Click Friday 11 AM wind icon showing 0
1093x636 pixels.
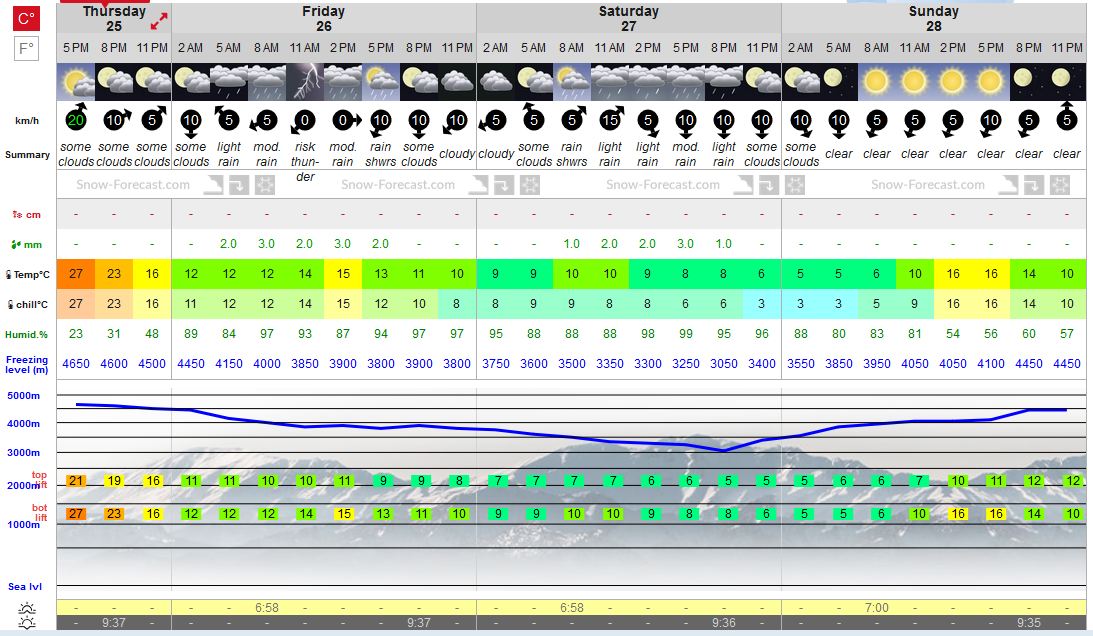coord(305,121)
